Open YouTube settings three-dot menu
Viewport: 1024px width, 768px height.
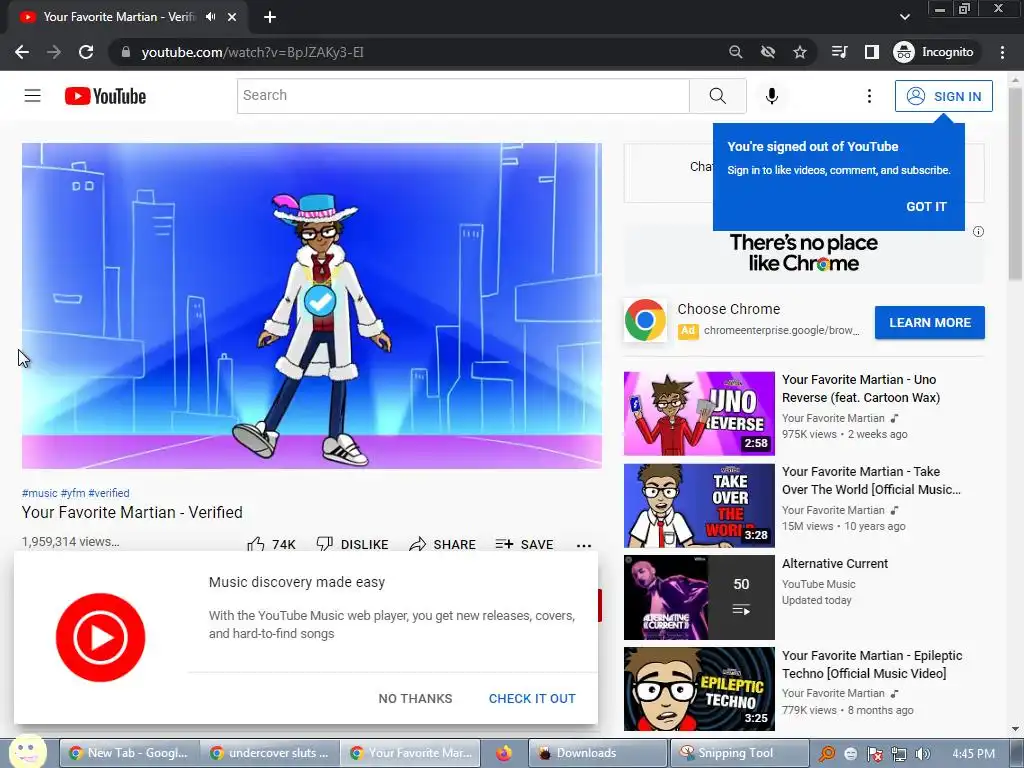869,96
